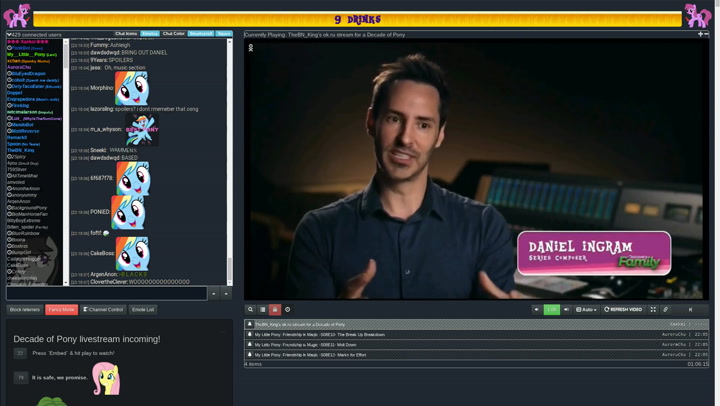Screen dimensions: 720x406
Task: Click the link icon beside the fullscreen button
Action: (666, 310)
